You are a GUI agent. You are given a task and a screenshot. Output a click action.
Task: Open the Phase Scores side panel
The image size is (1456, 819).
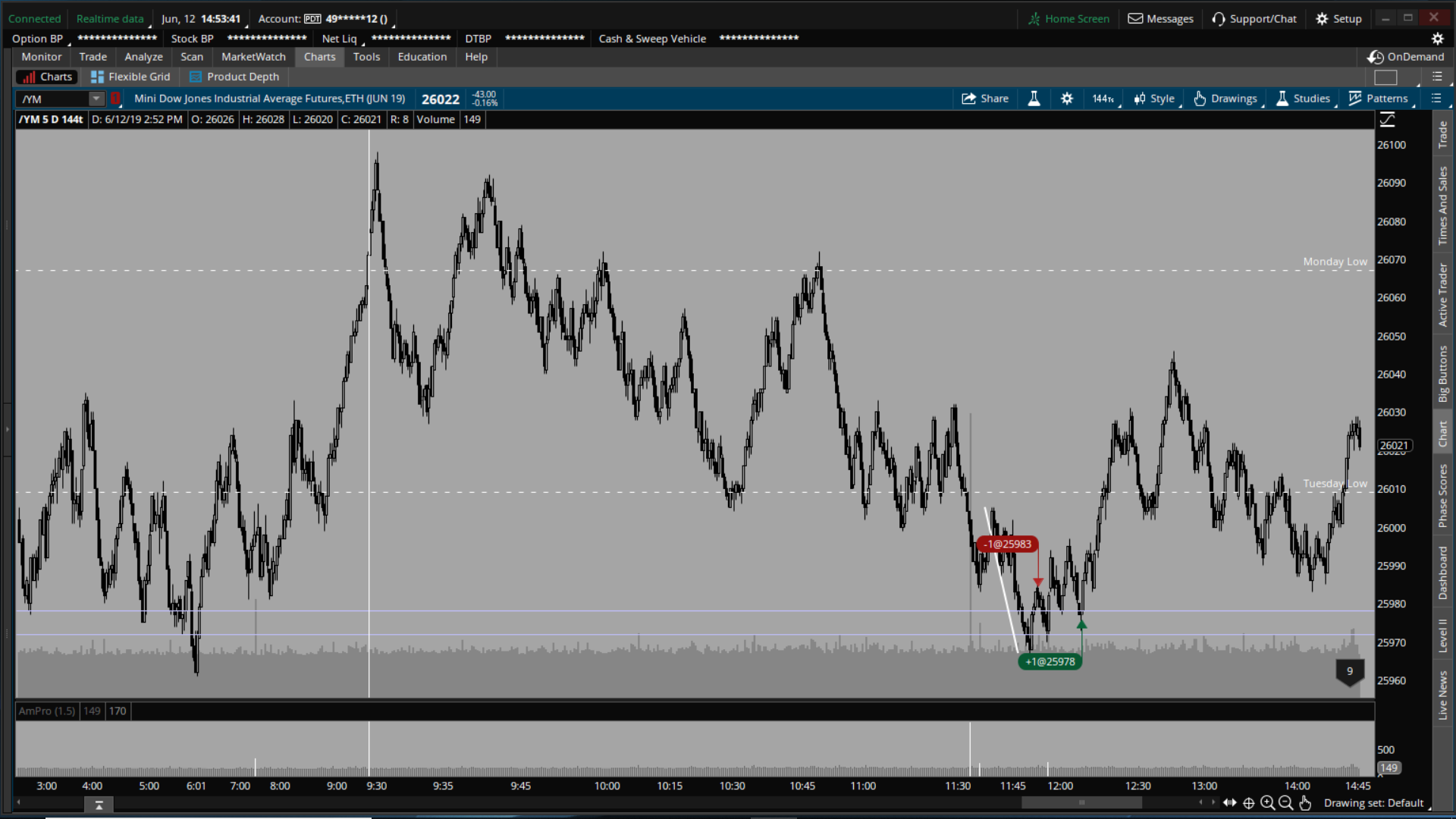coord(1442,496)
